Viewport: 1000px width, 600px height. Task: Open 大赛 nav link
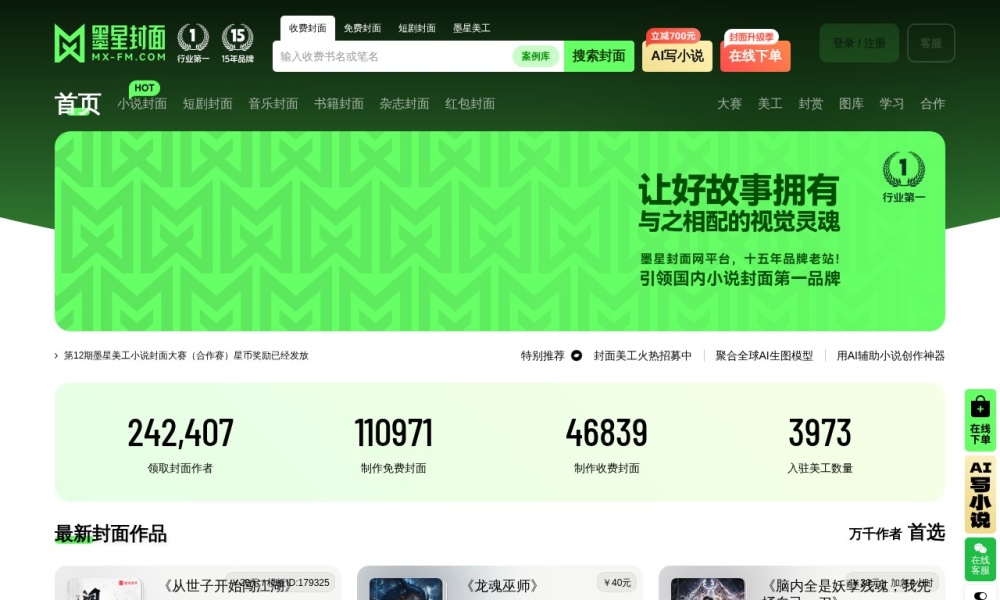pos(730,104)
